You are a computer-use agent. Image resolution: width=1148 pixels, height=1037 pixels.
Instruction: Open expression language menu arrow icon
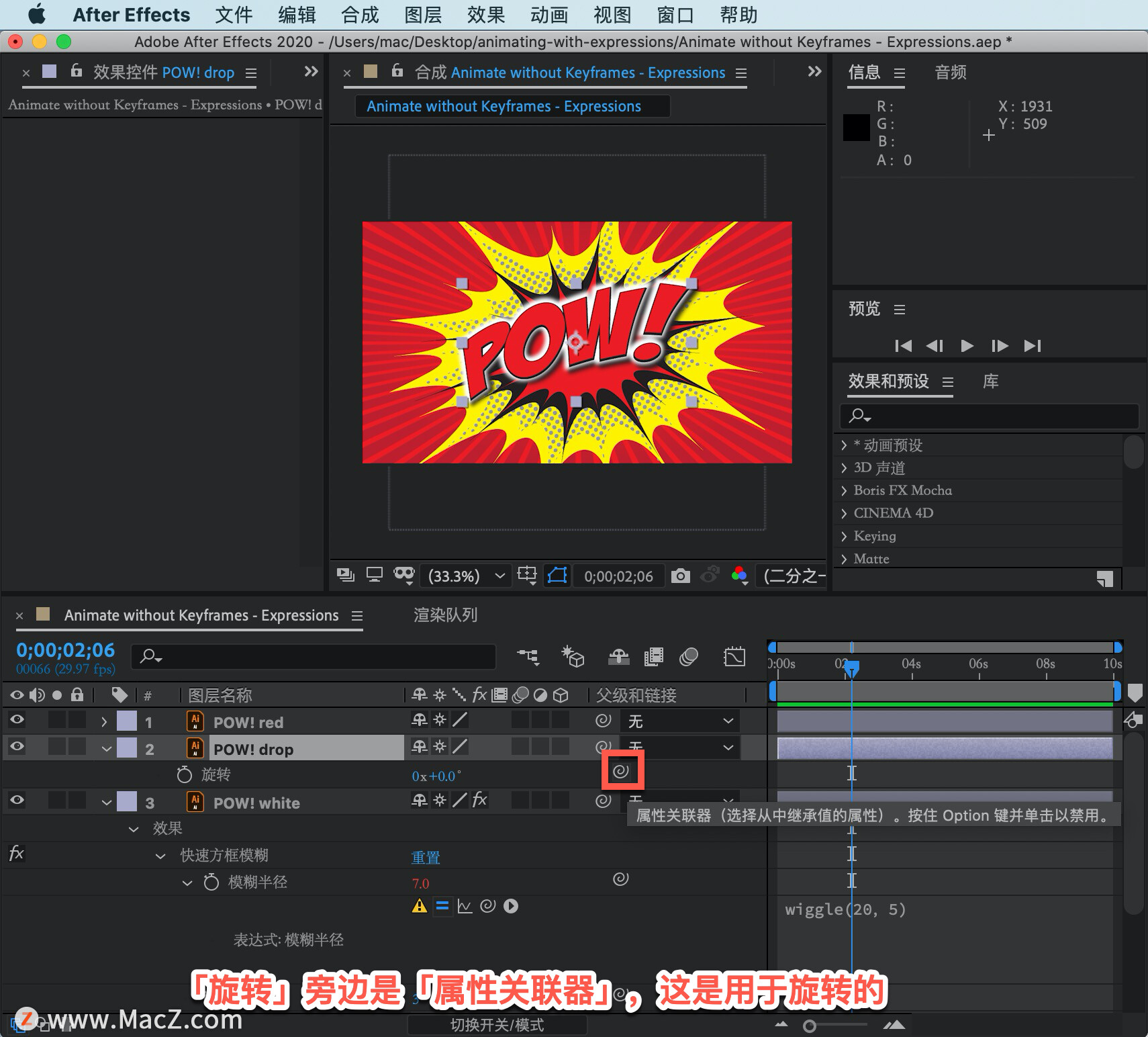[511, 906]
